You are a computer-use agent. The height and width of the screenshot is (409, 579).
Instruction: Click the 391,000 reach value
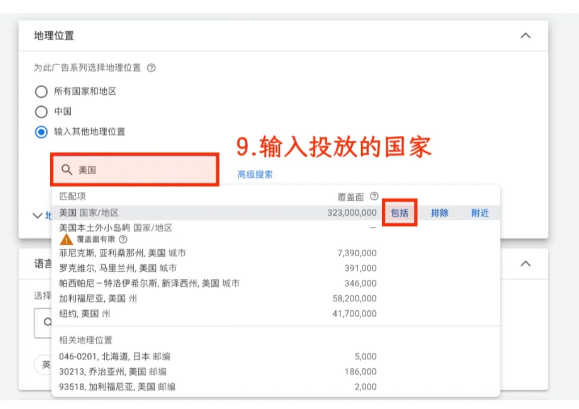[x=360, y=268]
